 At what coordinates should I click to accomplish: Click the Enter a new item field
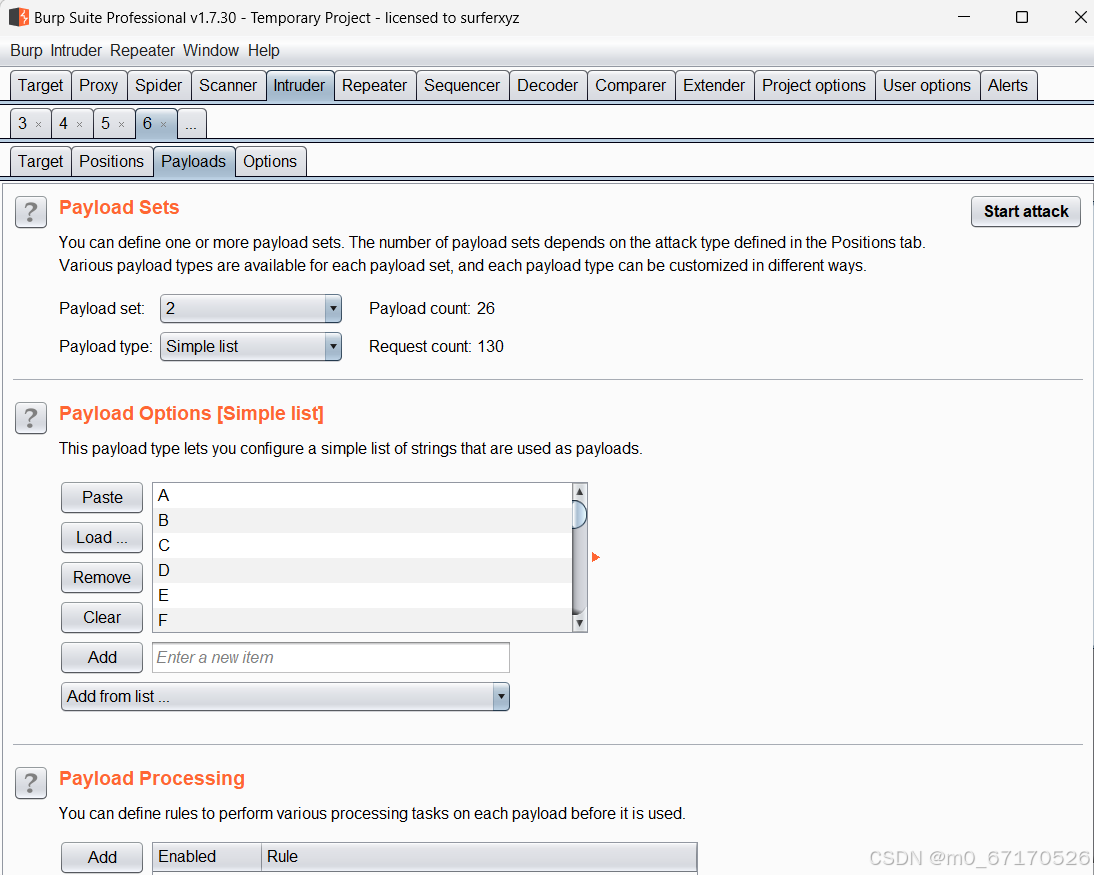click(331, 657)
